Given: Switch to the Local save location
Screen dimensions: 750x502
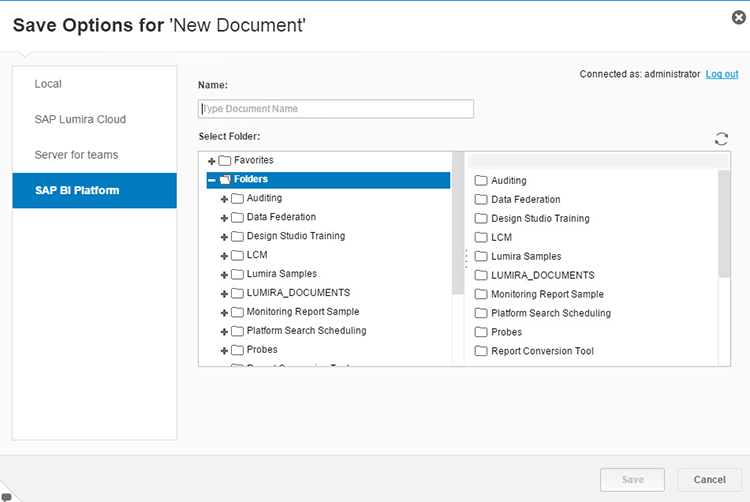Looking at the screenshot, I should [x=48, y=84].
